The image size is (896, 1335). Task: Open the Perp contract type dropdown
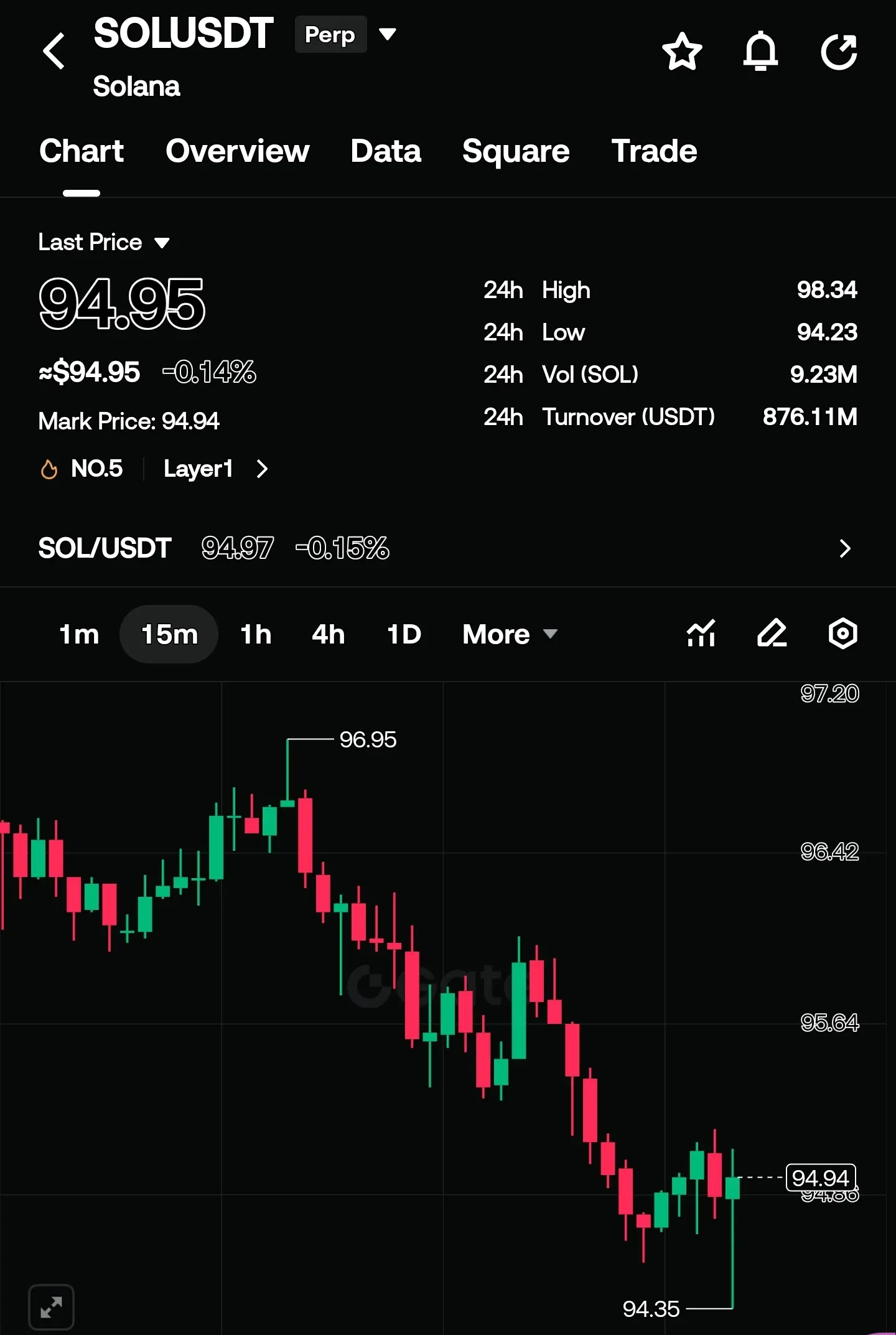(346, 34)
